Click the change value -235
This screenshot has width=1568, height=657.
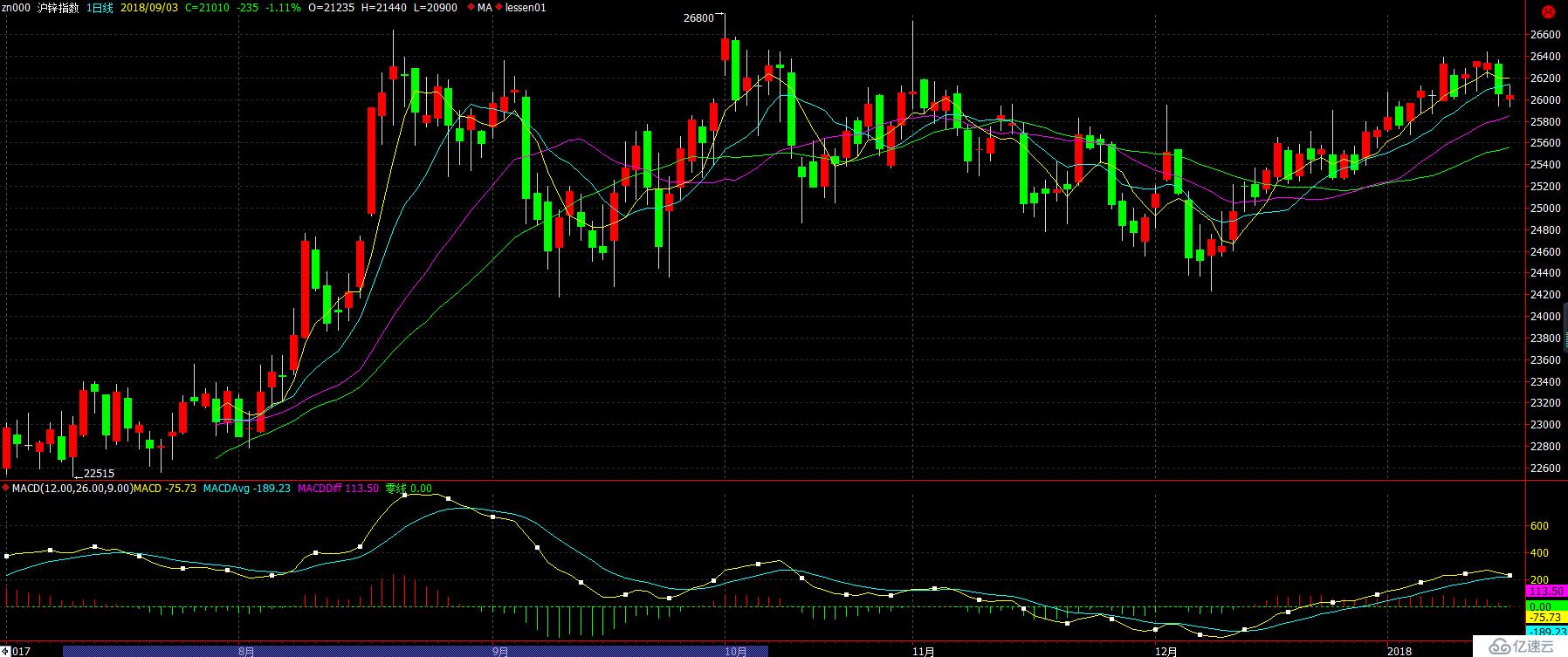[x=246, y=8]
